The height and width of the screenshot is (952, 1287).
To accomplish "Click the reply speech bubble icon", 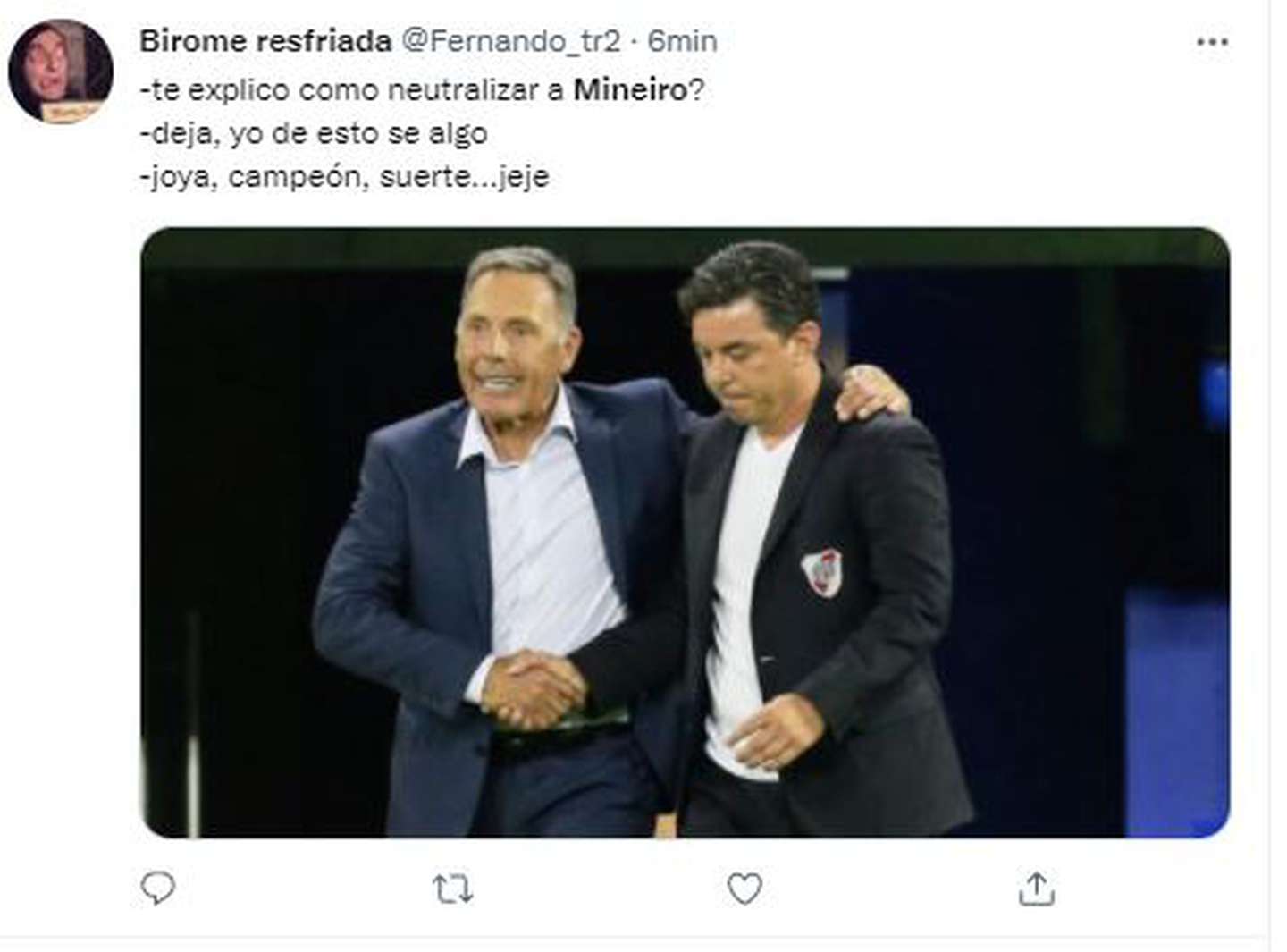I will (x=158, y=888).
